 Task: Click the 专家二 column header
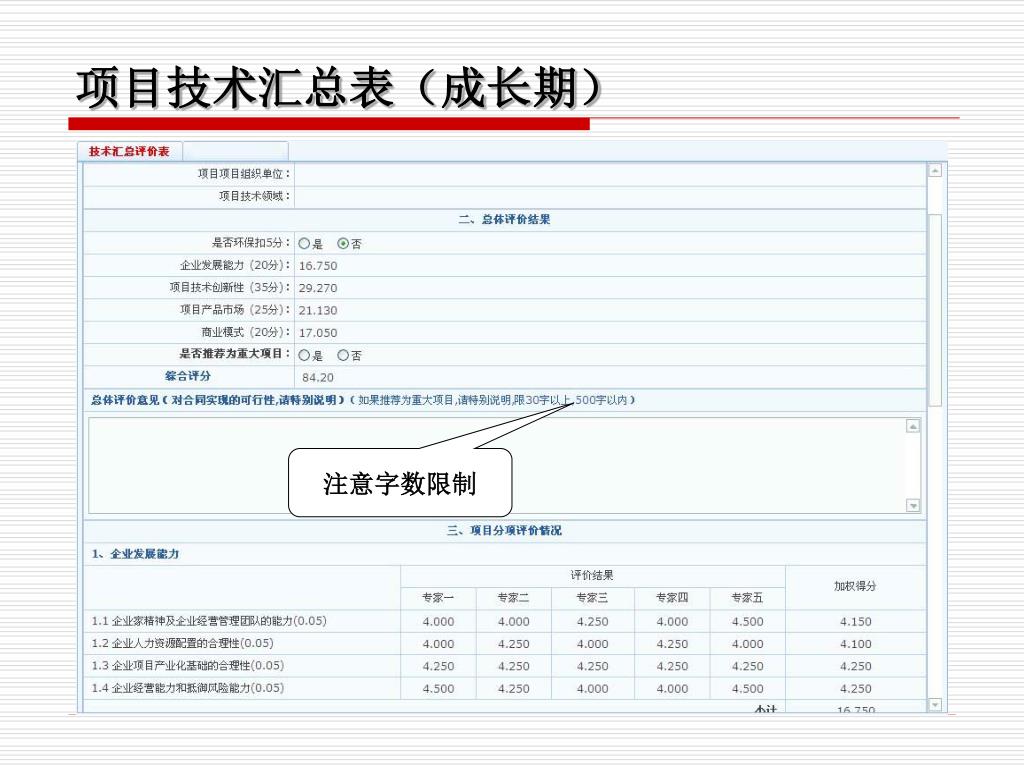tap(513, 598)
